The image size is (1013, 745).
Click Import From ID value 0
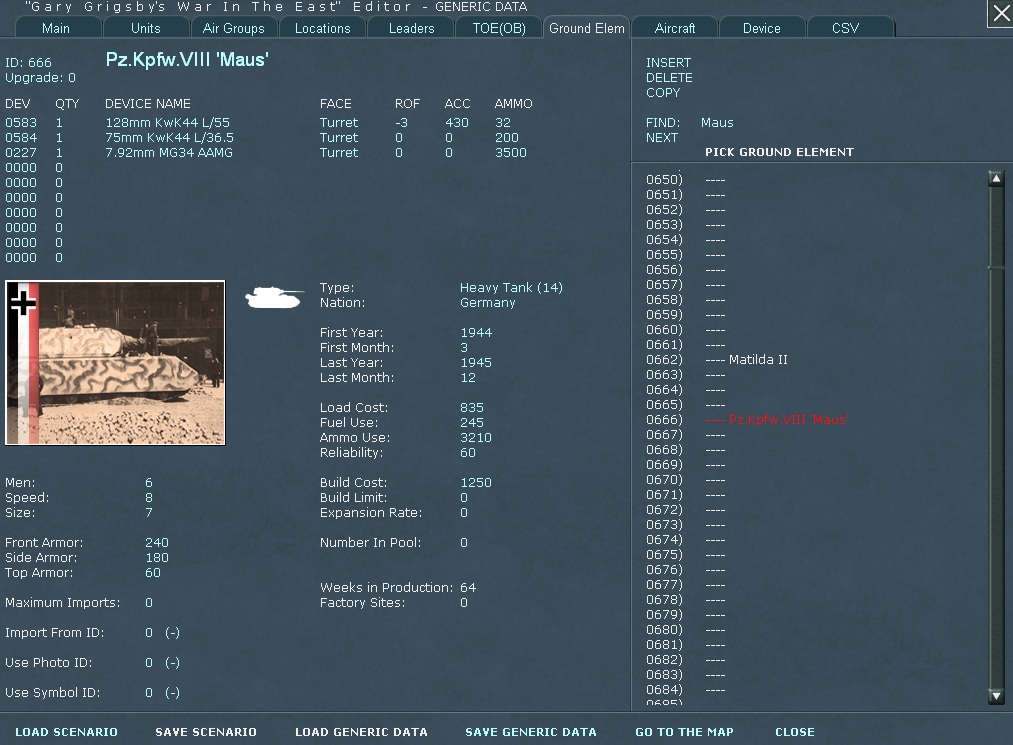[x=149, y=633]
